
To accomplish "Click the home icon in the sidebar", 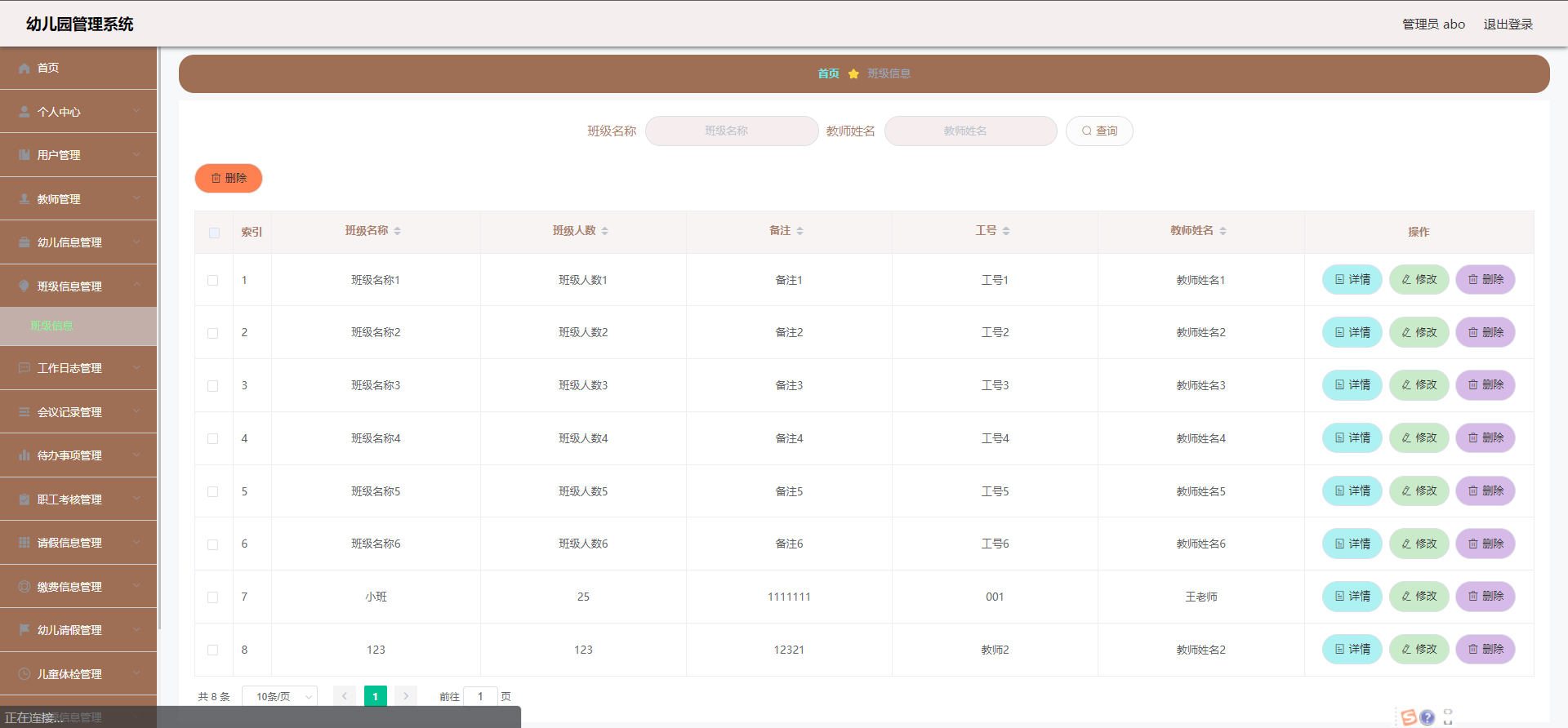I will pyautogui.click(x=24, y=69).
